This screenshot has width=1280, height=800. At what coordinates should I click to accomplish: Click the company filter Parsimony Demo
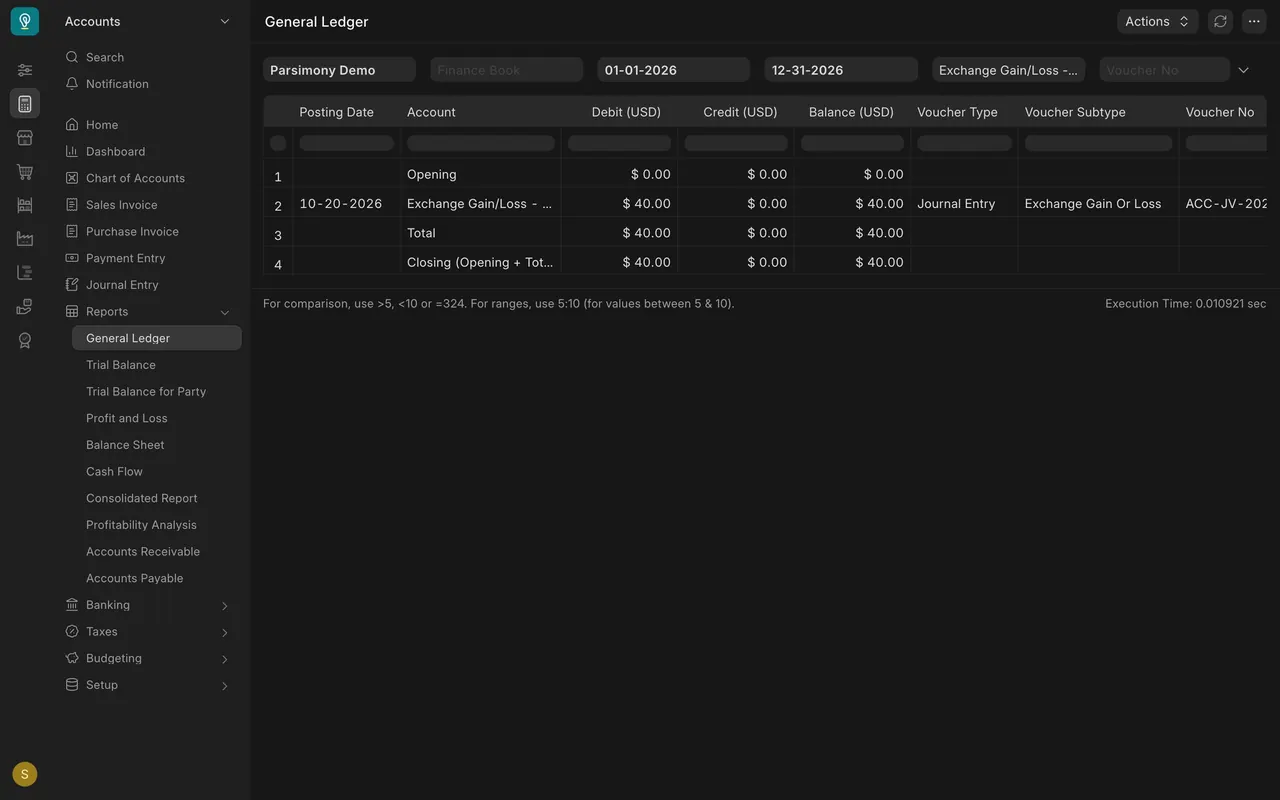point(339,70)
